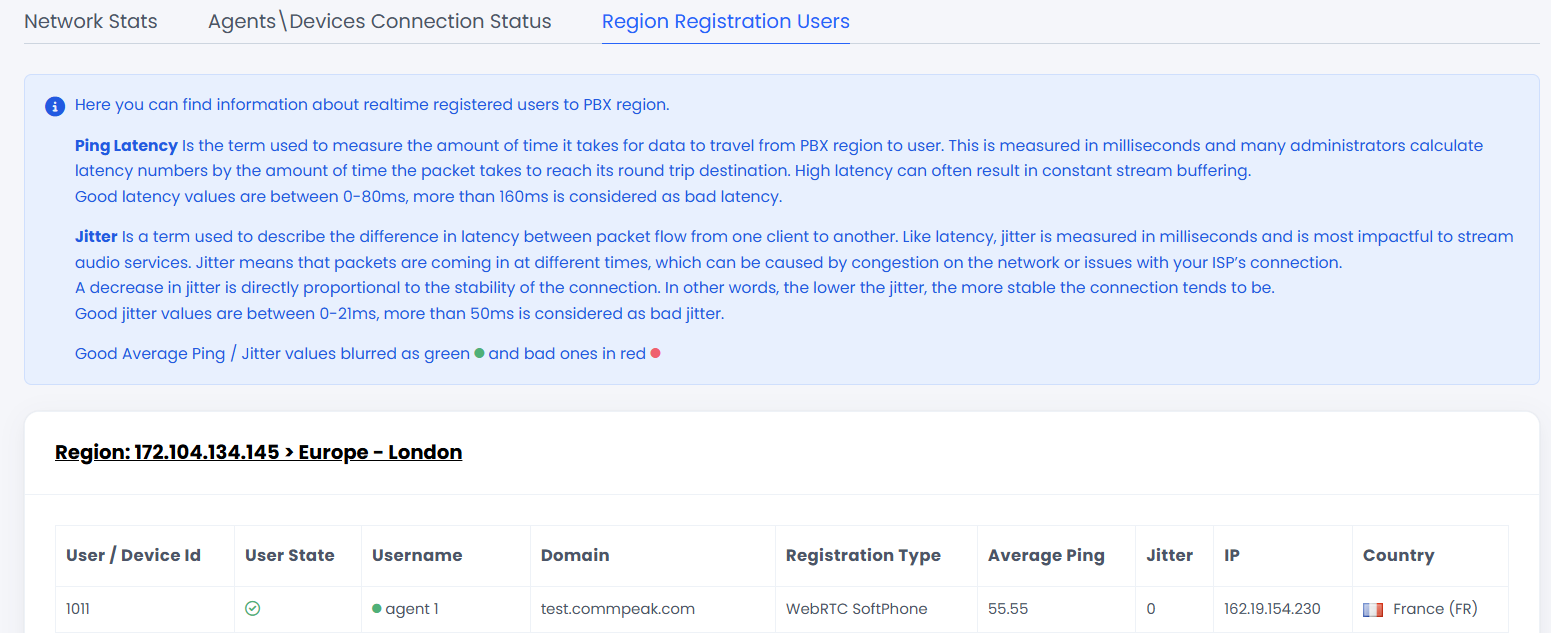Click the average ping value 55.55
Screen dimensions: 1551x633
coord(1008,608)
